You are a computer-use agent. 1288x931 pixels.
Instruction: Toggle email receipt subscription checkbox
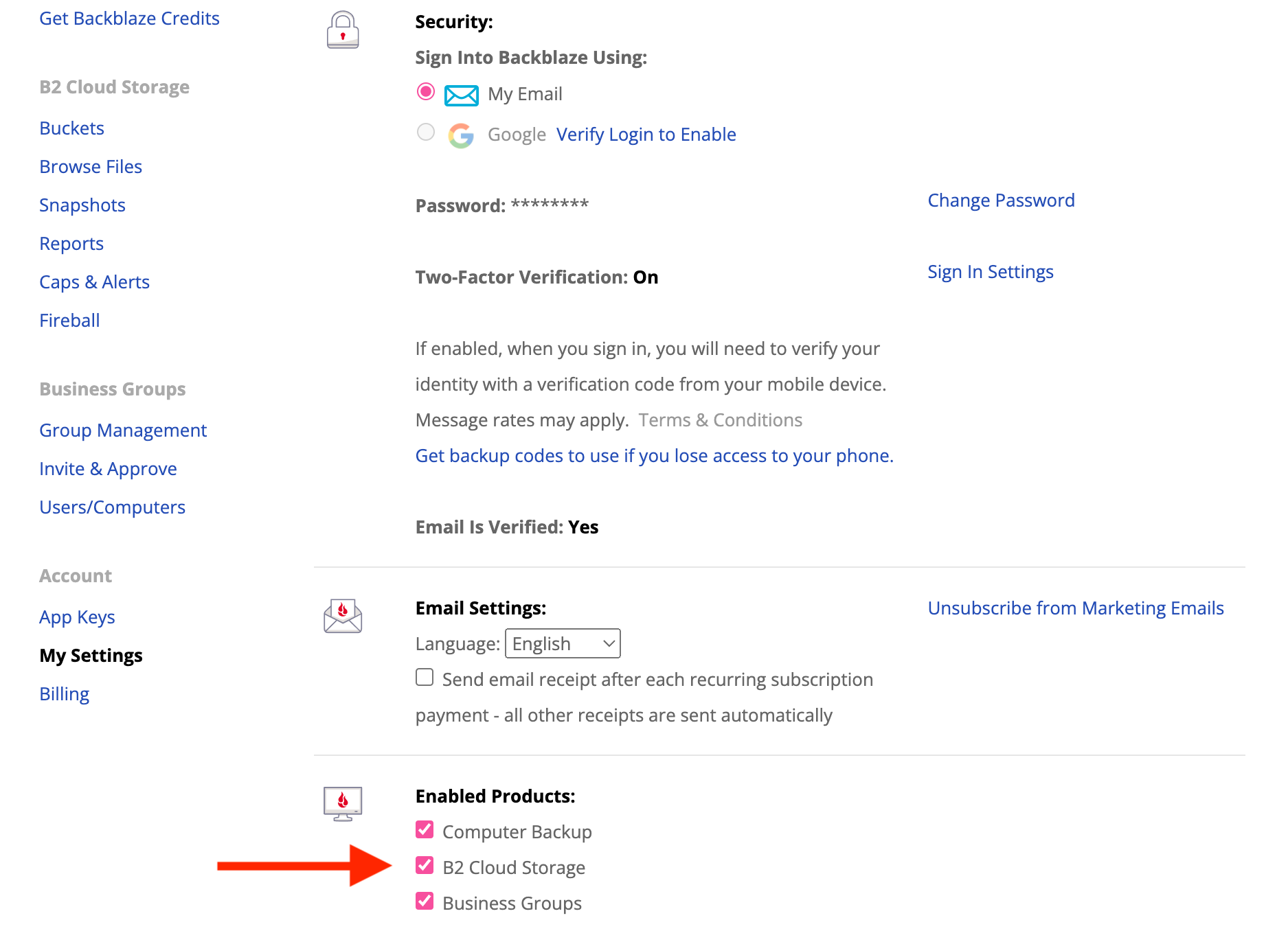coord(425,678)
